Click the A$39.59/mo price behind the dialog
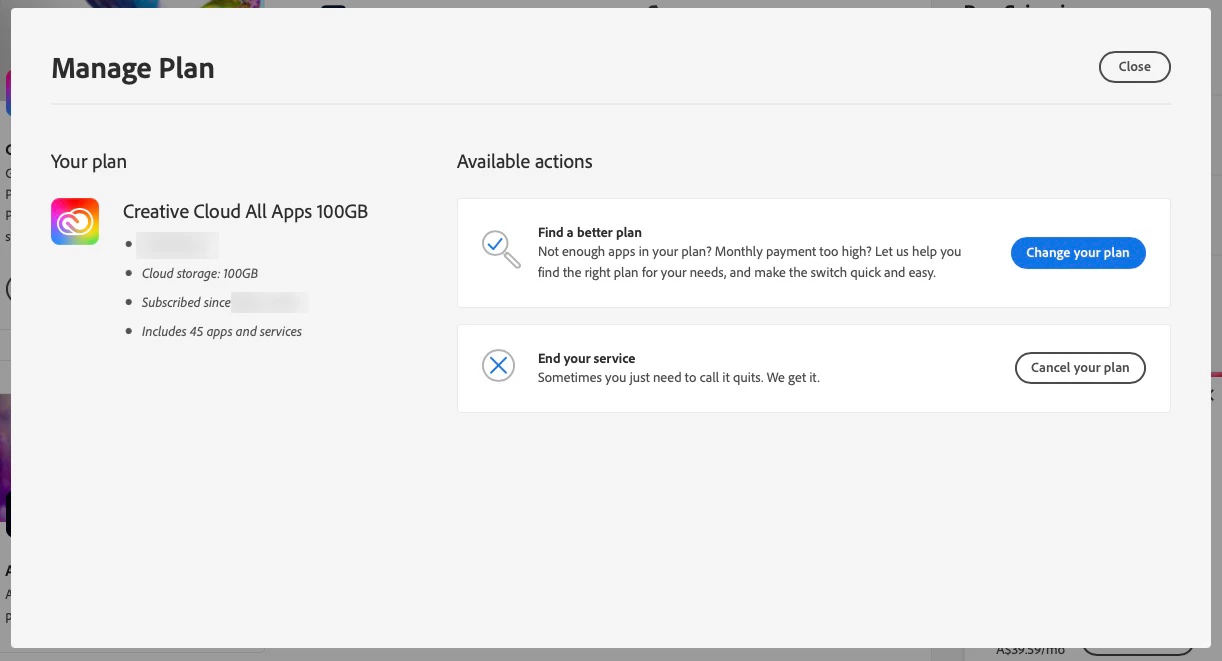This screenshot has width=1222, height=661. click(1030, 650)
